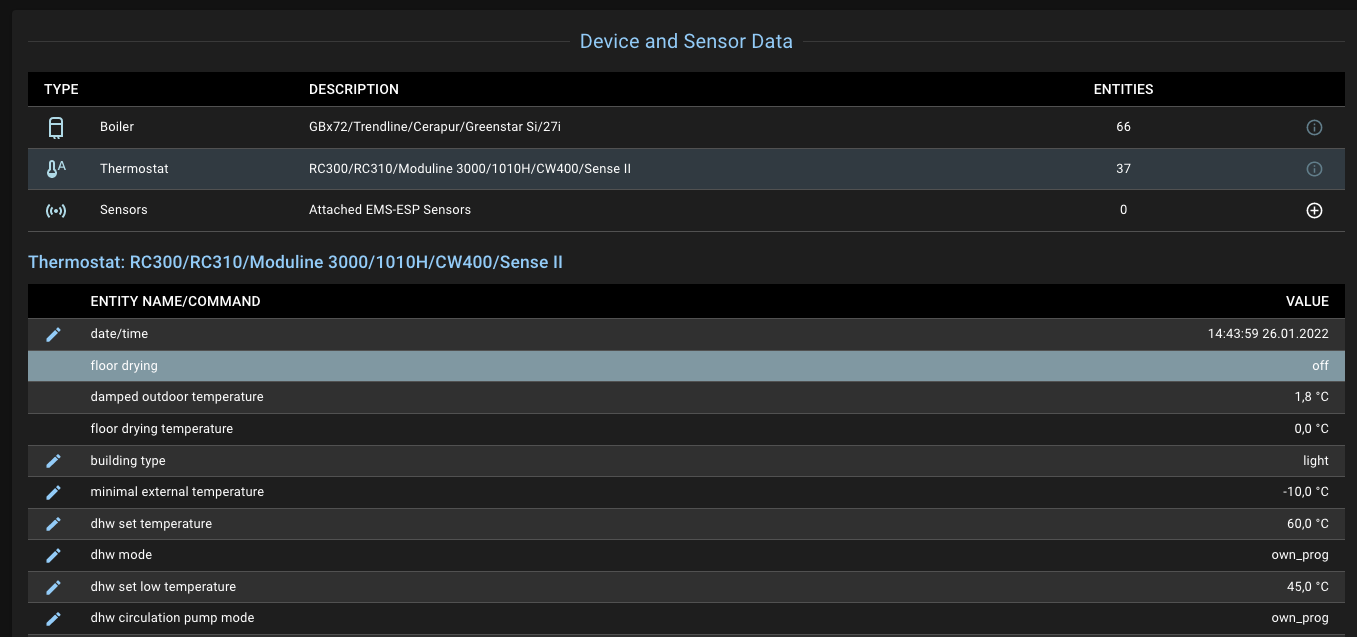The image size is (1357, 637).
Task: Click the Sensors antenna icon
Action: coord(56,210)
